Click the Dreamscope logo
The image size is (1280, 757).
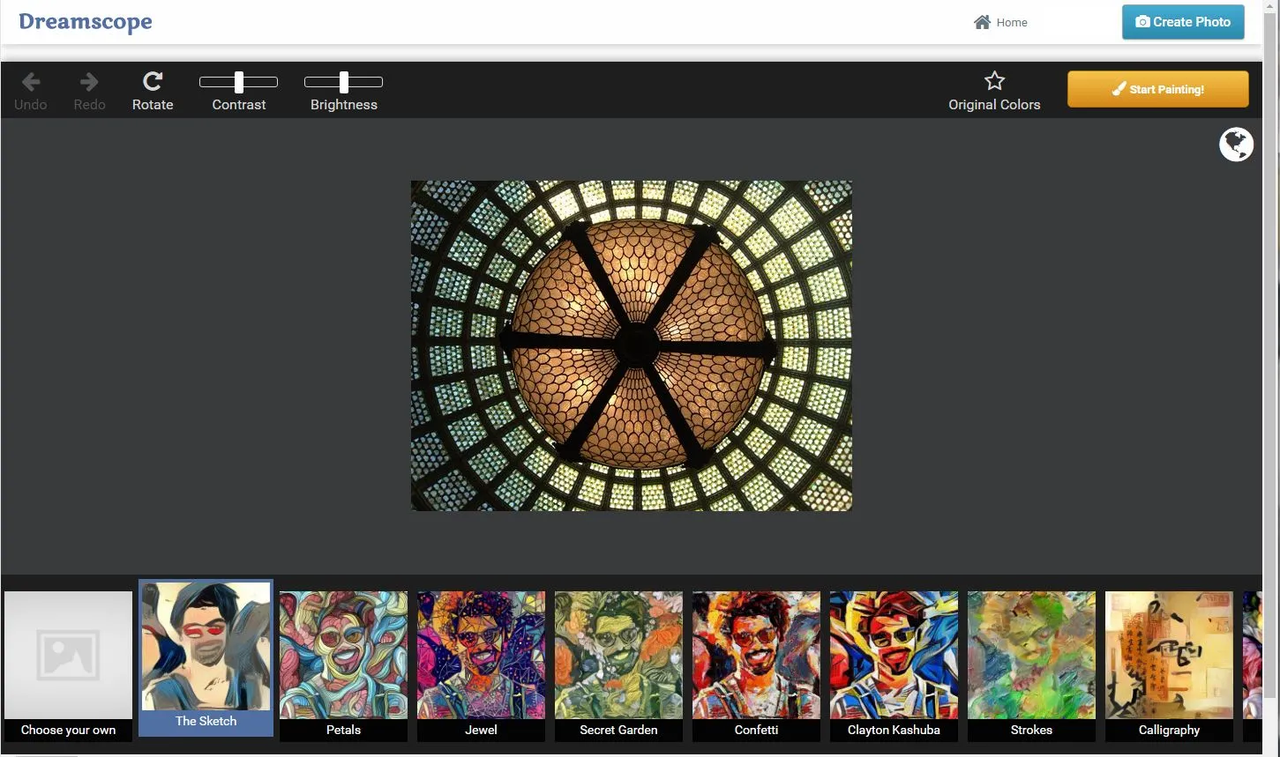(x=85, y=21)
